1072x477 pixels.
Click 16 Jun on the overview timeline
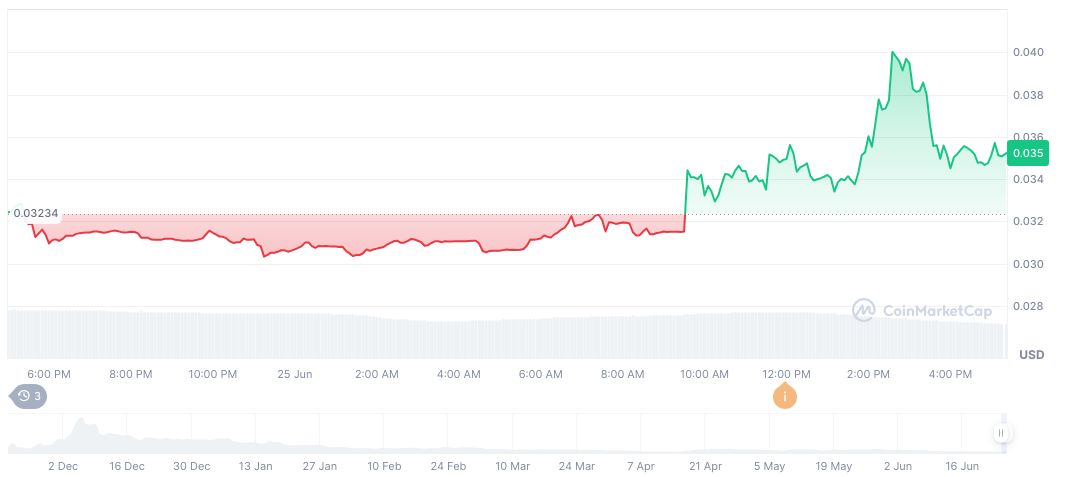962,466
